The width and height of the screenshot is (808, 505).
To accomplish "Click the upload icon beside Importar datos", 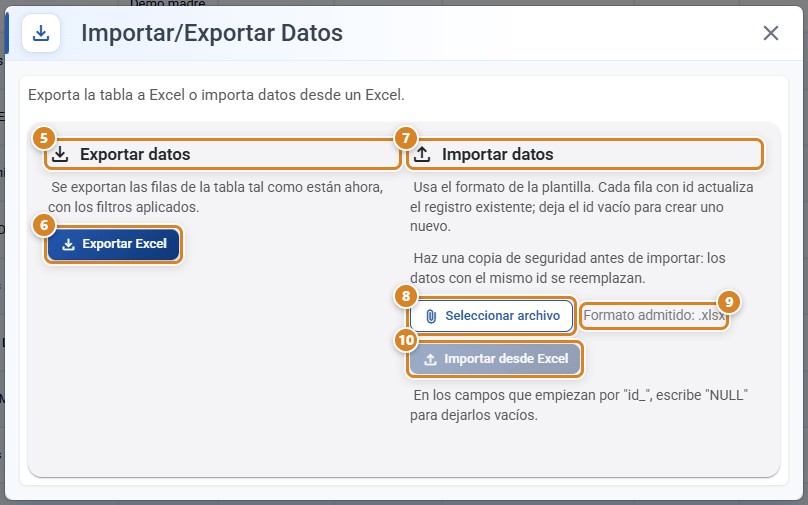I will 423,154.
